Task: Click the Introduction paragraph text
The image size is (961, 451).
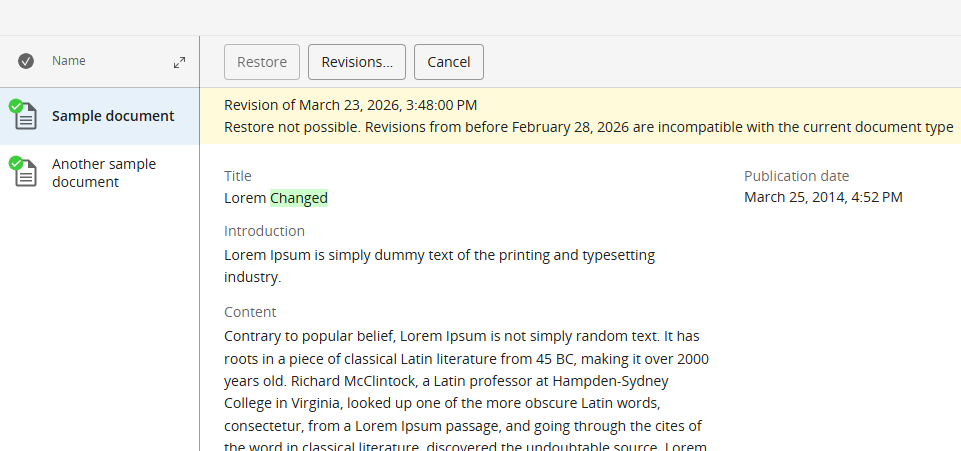Action: pos(439,266)
